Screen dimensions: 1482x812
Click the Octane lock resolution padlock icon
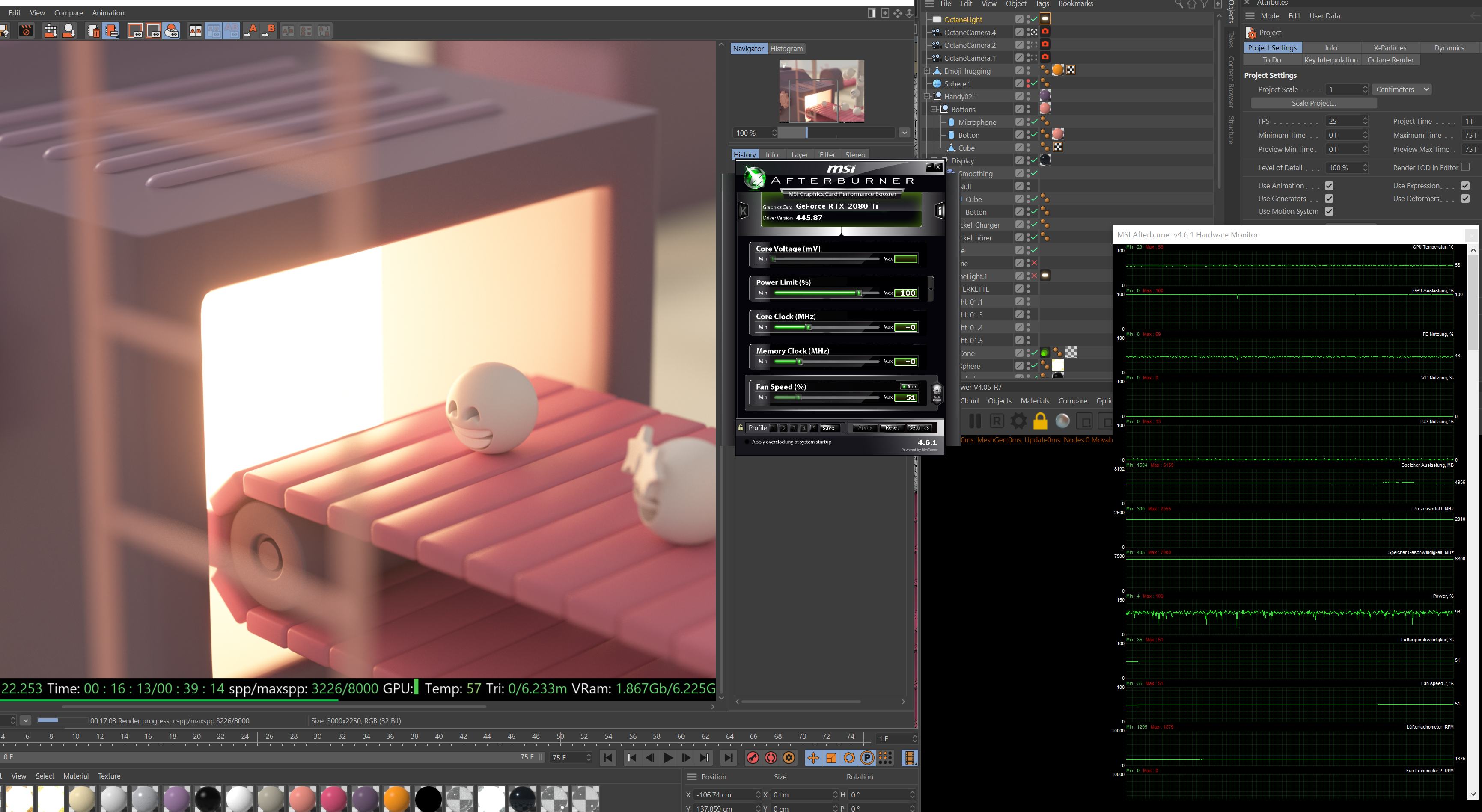(1040, 421)
